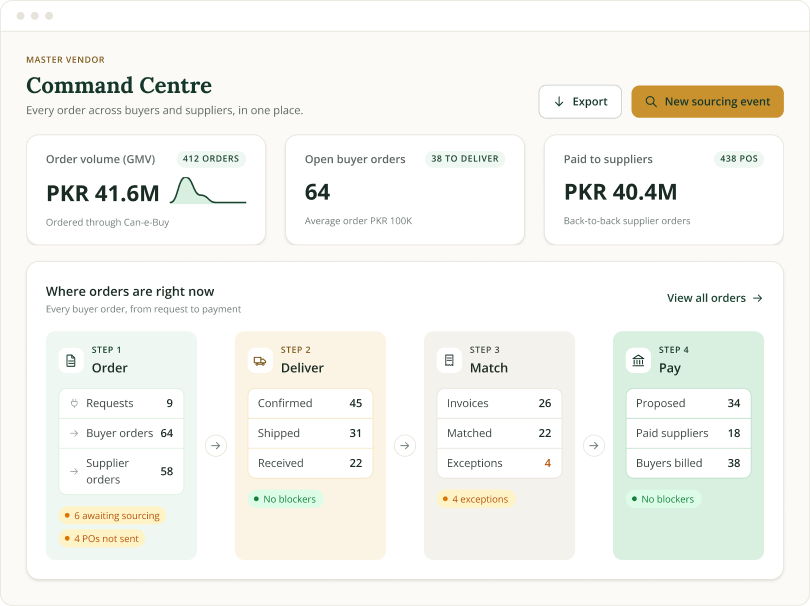Open the Supplier orders row showing 58
Screen dimensions: 810x606
point(121,471)
